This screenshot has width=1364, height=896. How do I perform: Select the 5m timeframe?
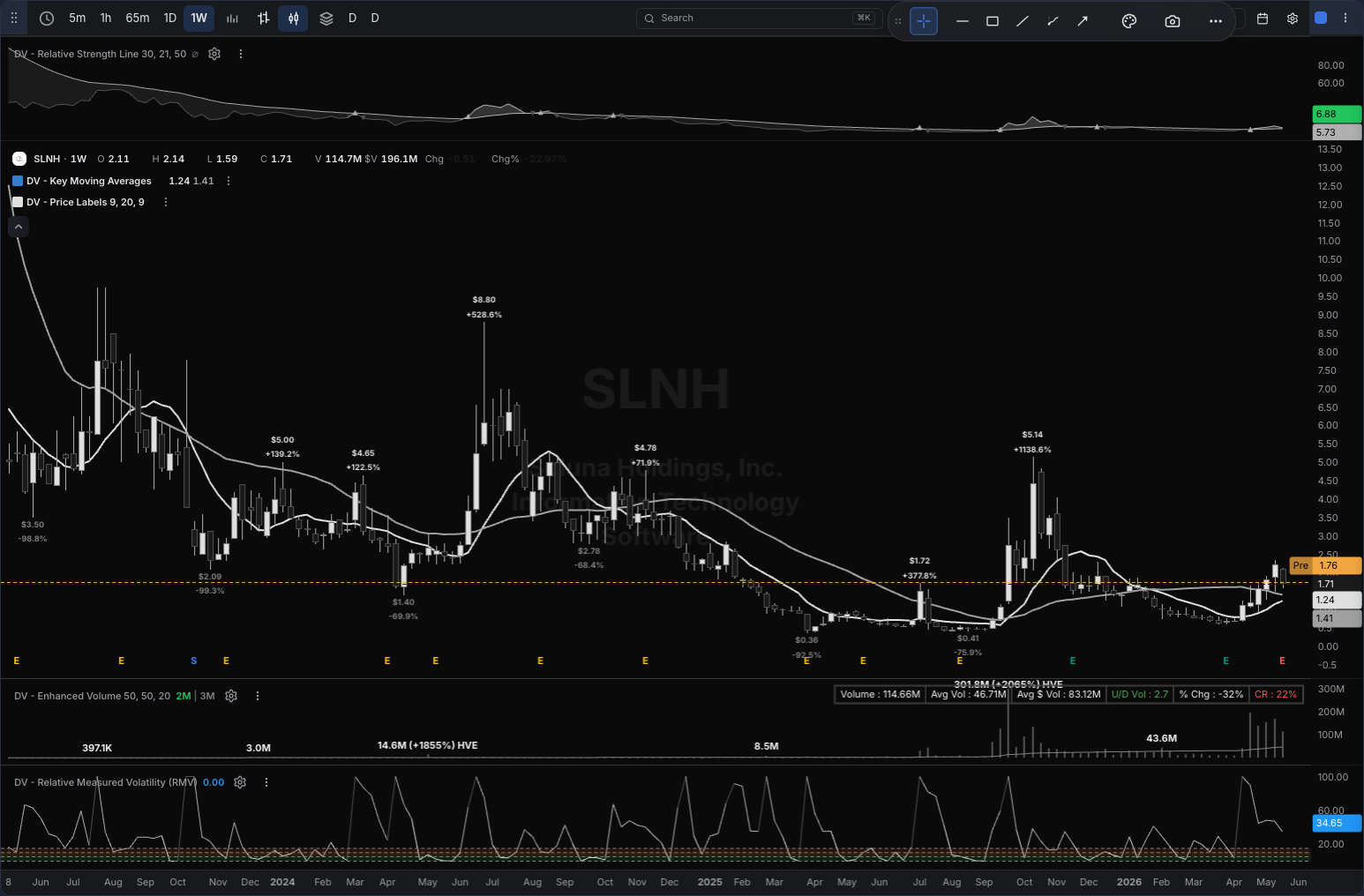(78, 18)
